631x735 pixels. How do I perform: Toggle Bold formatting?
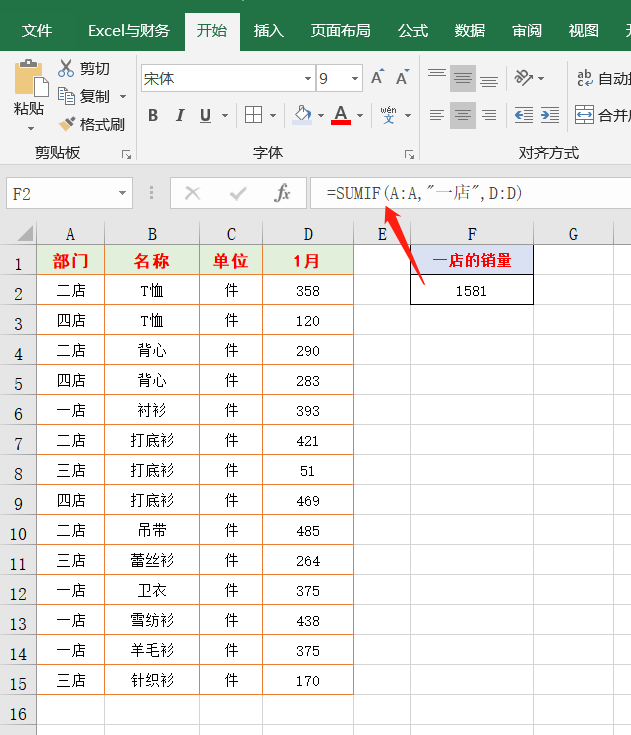tap(153, 115)
